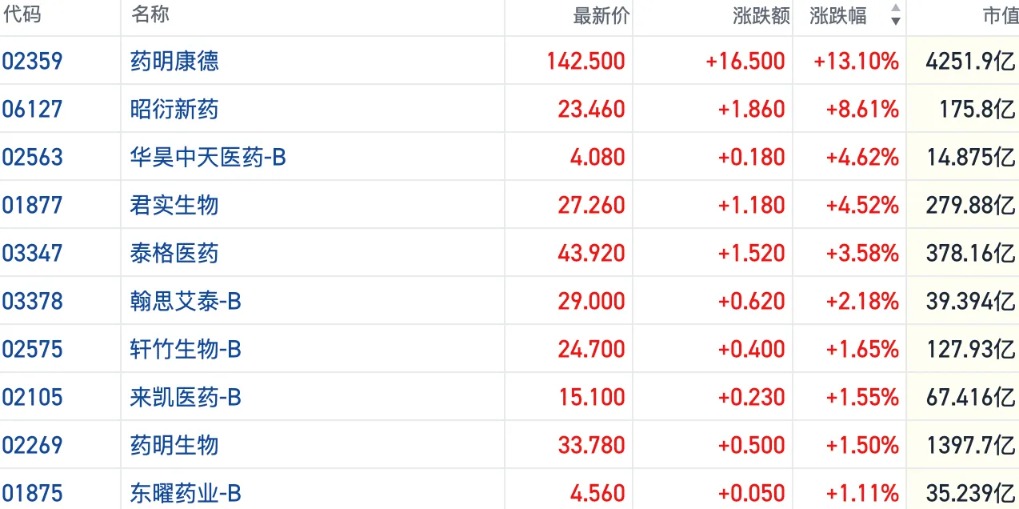
Task: Sort by the 市值 column header
Action: point(998,16)
